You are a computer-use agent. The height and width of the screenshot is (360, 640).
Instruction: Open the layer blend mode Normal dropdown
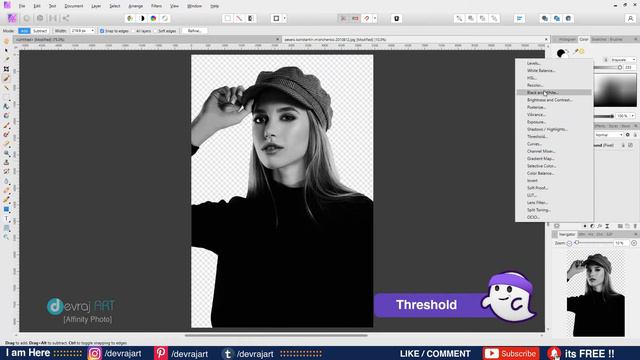[609, 135]
